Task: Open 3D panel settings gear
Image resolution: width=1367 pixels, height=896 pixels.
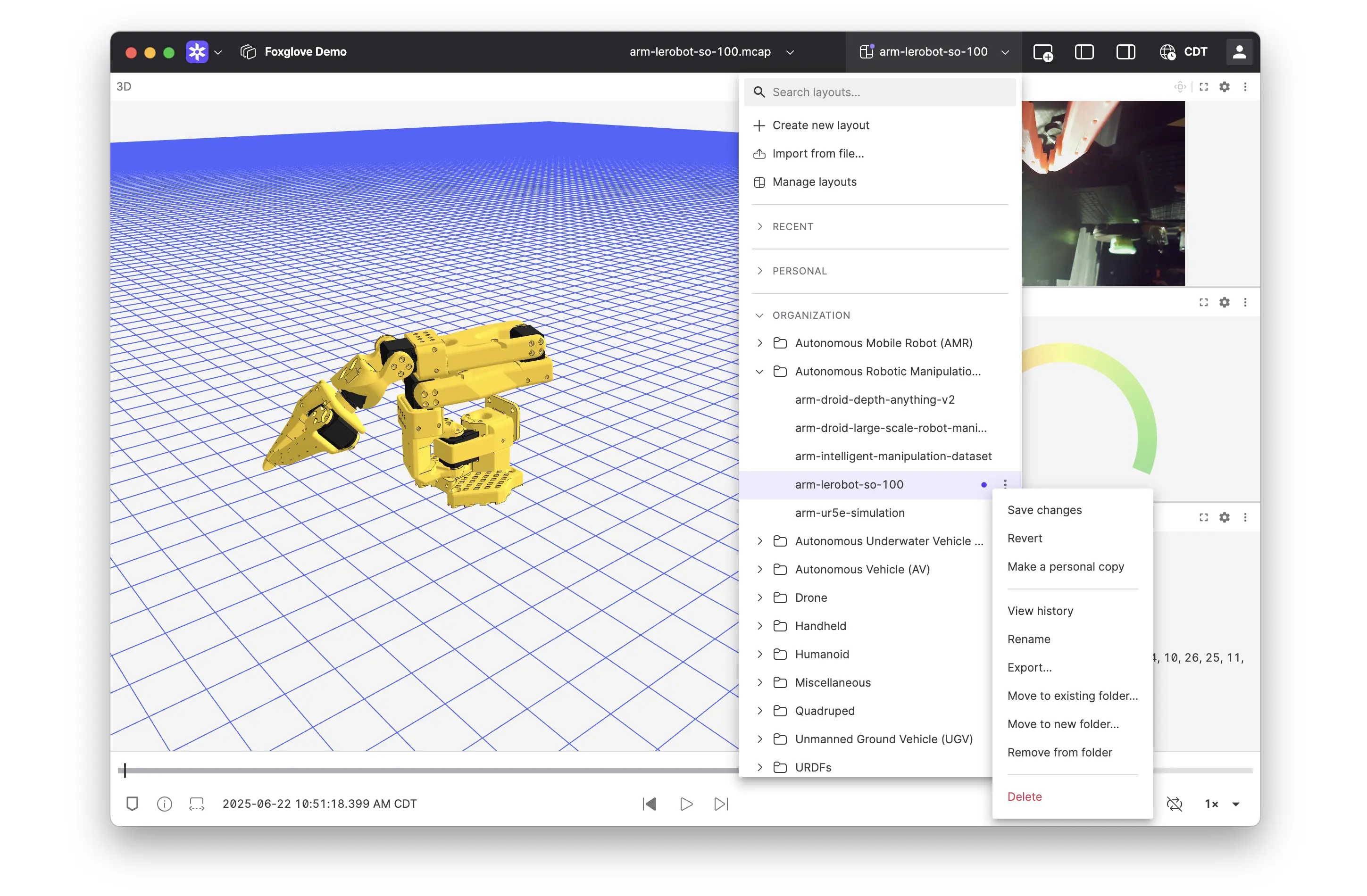Action: pos(1224,87)
